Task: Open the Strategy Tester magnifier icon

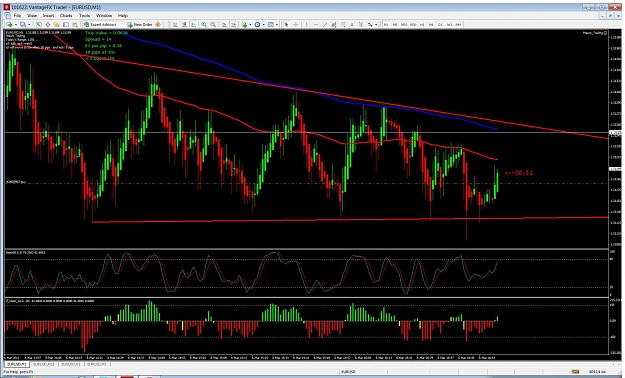Action: click(75, 24)
